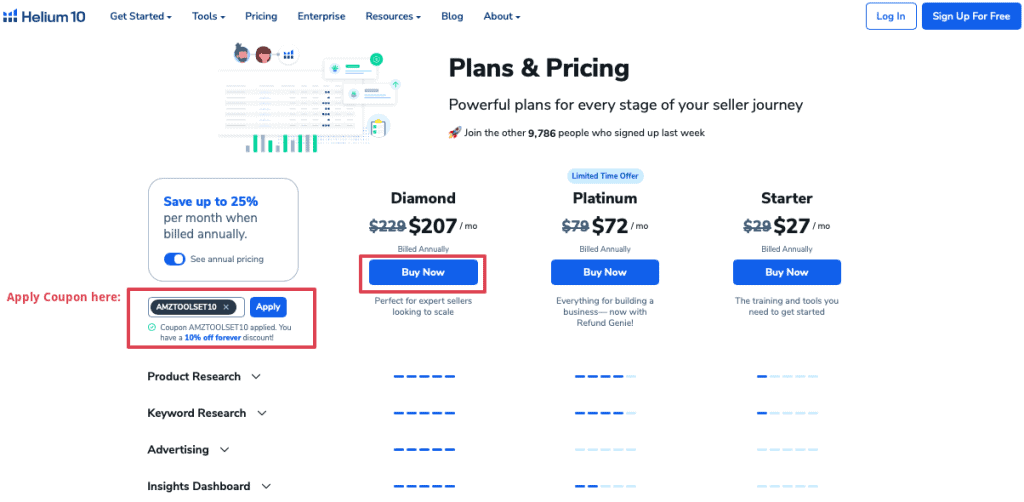Remove the AMZTOOLSET10 coupon tag
Image resolution: width=1024 pixels, height=502 pixels.
pyautogui.click(x=227, y=307)
